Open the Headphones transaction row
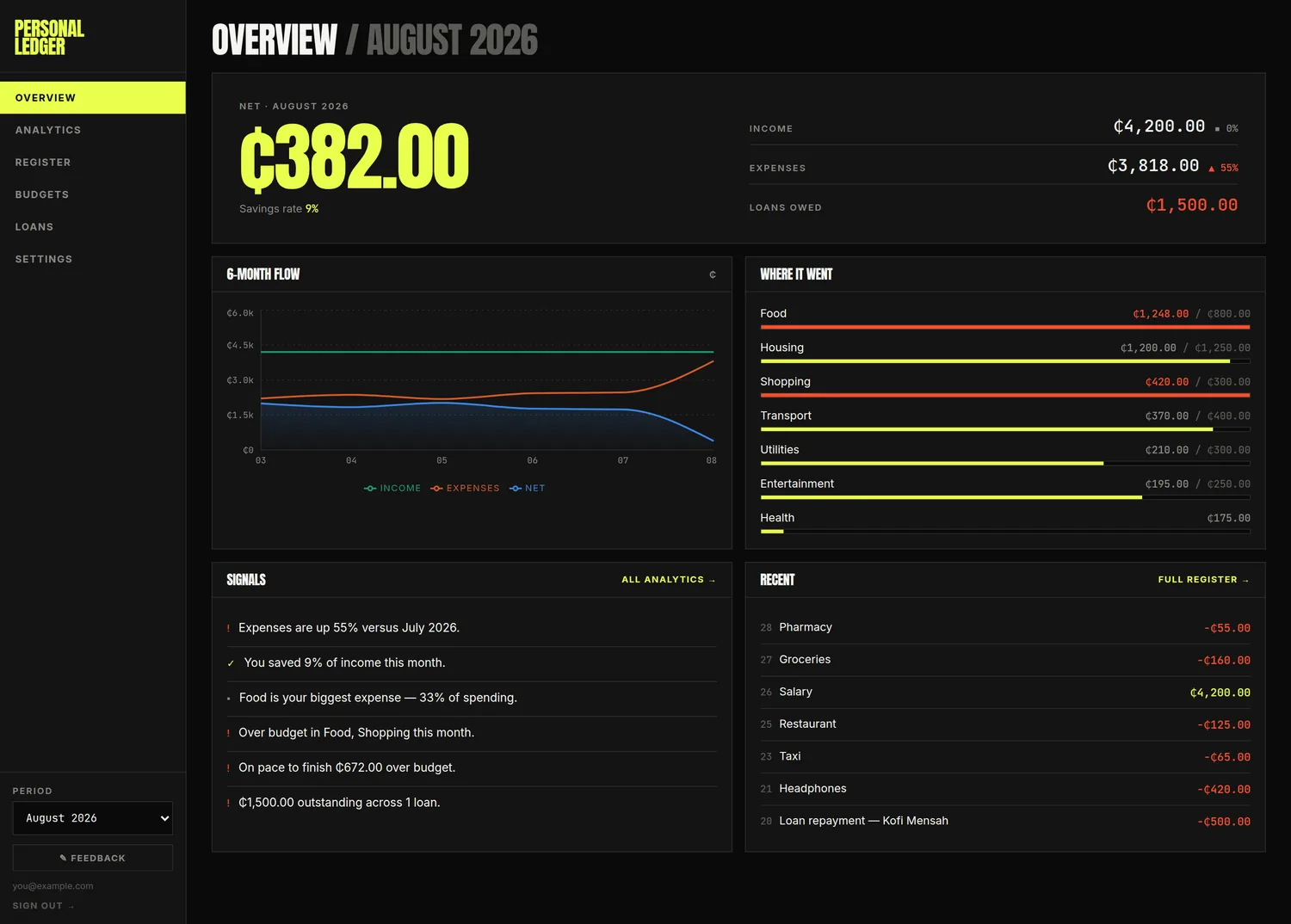 tap(1005, 789)
